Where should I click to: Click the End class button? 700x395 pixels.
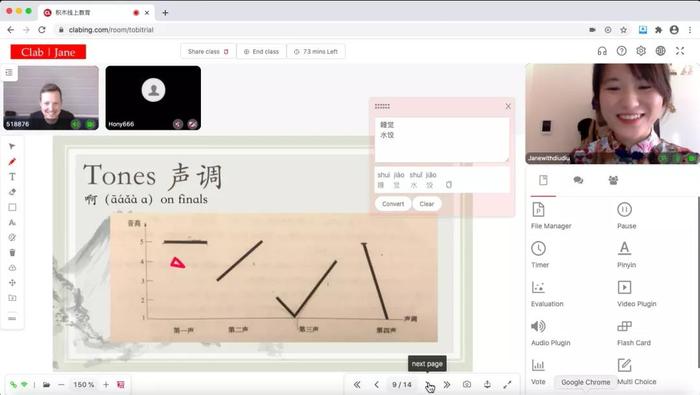(x=261, y=52)
